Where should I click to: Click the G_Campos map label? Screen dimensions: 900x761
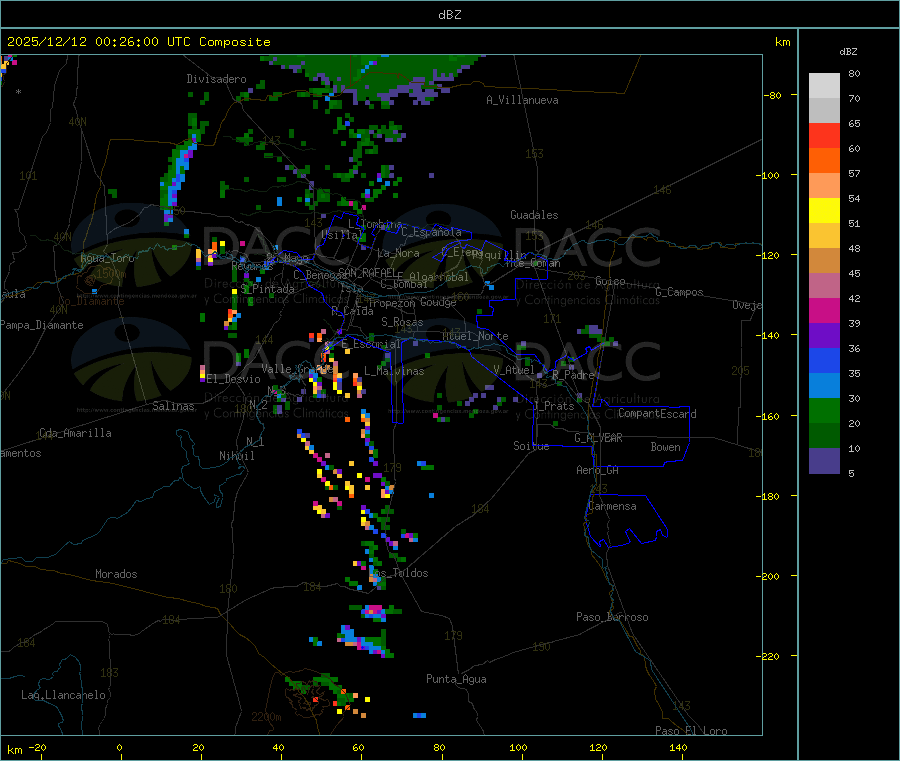coord(680,292)
